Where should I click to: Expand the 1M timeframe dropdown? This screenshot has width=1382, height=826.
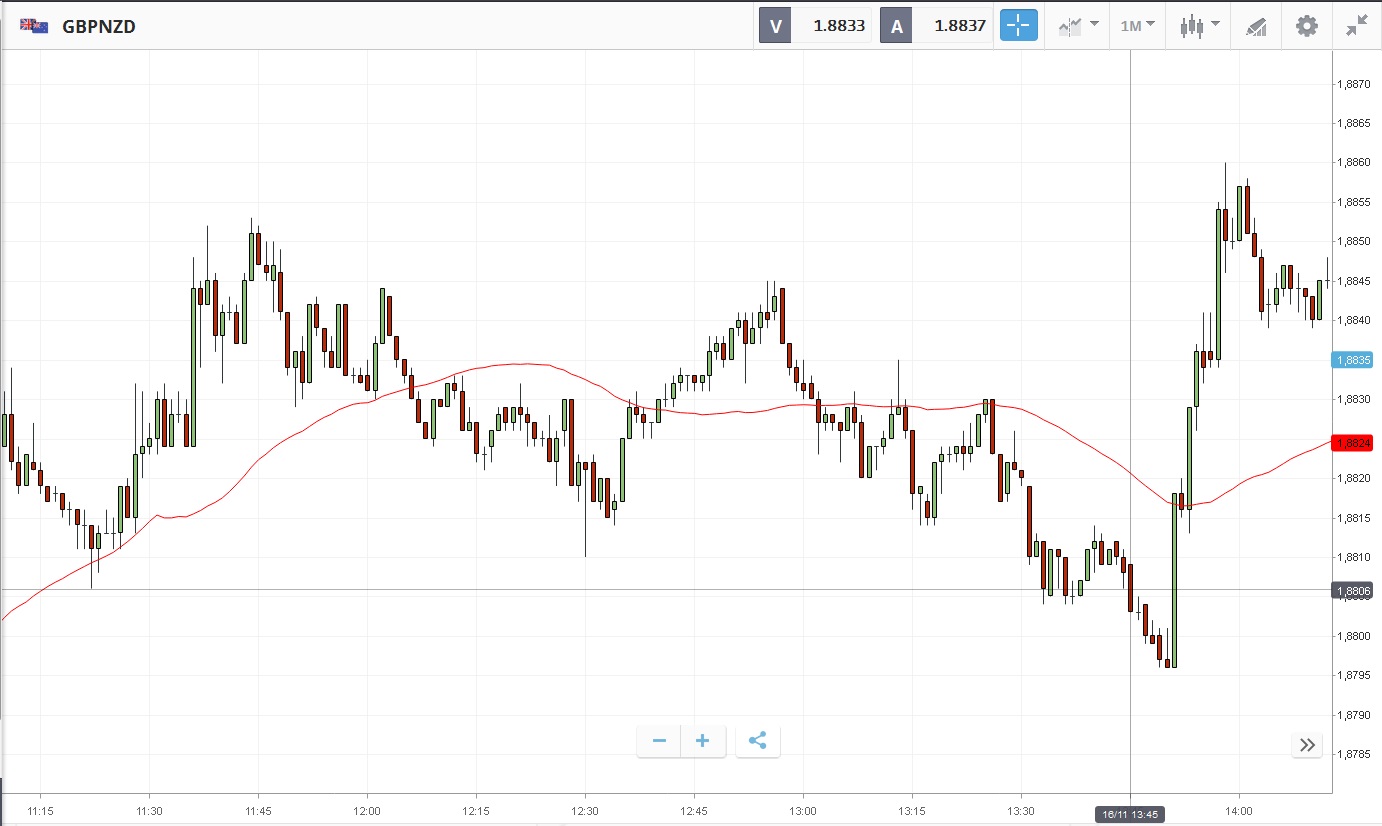point(1137,26)
